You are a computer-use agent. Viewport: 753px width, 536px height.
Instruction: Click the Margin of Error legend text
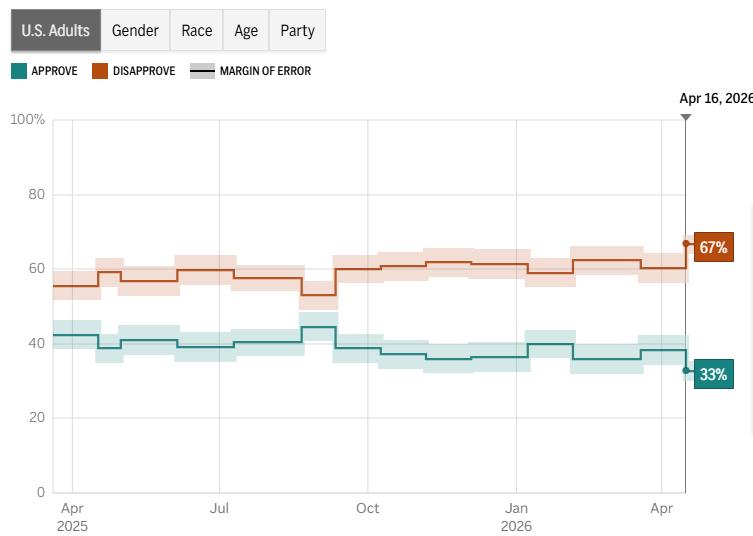265,71
